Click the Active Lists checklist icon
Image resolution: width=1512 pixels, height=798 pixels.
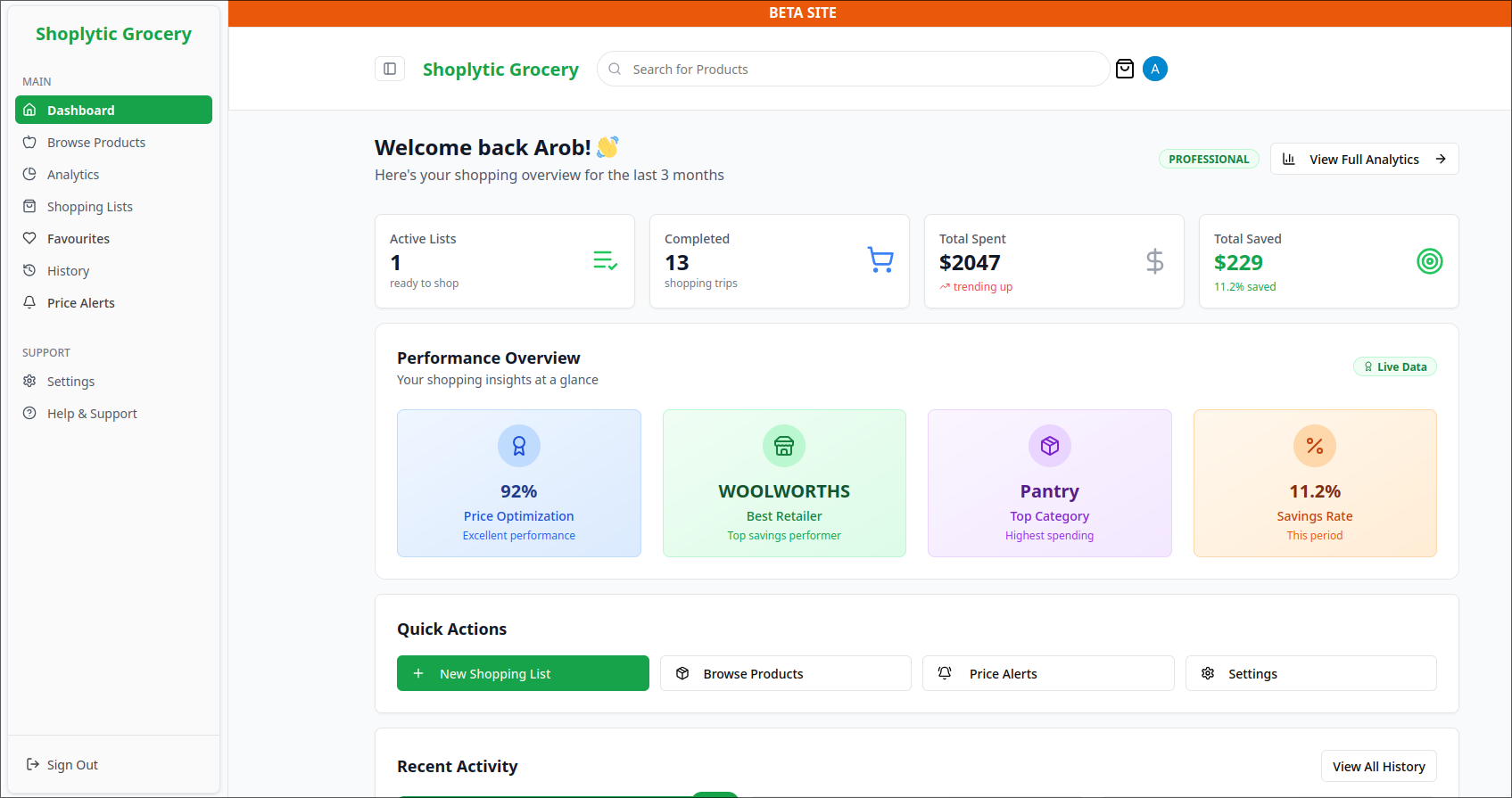click(x=606, y=260)
